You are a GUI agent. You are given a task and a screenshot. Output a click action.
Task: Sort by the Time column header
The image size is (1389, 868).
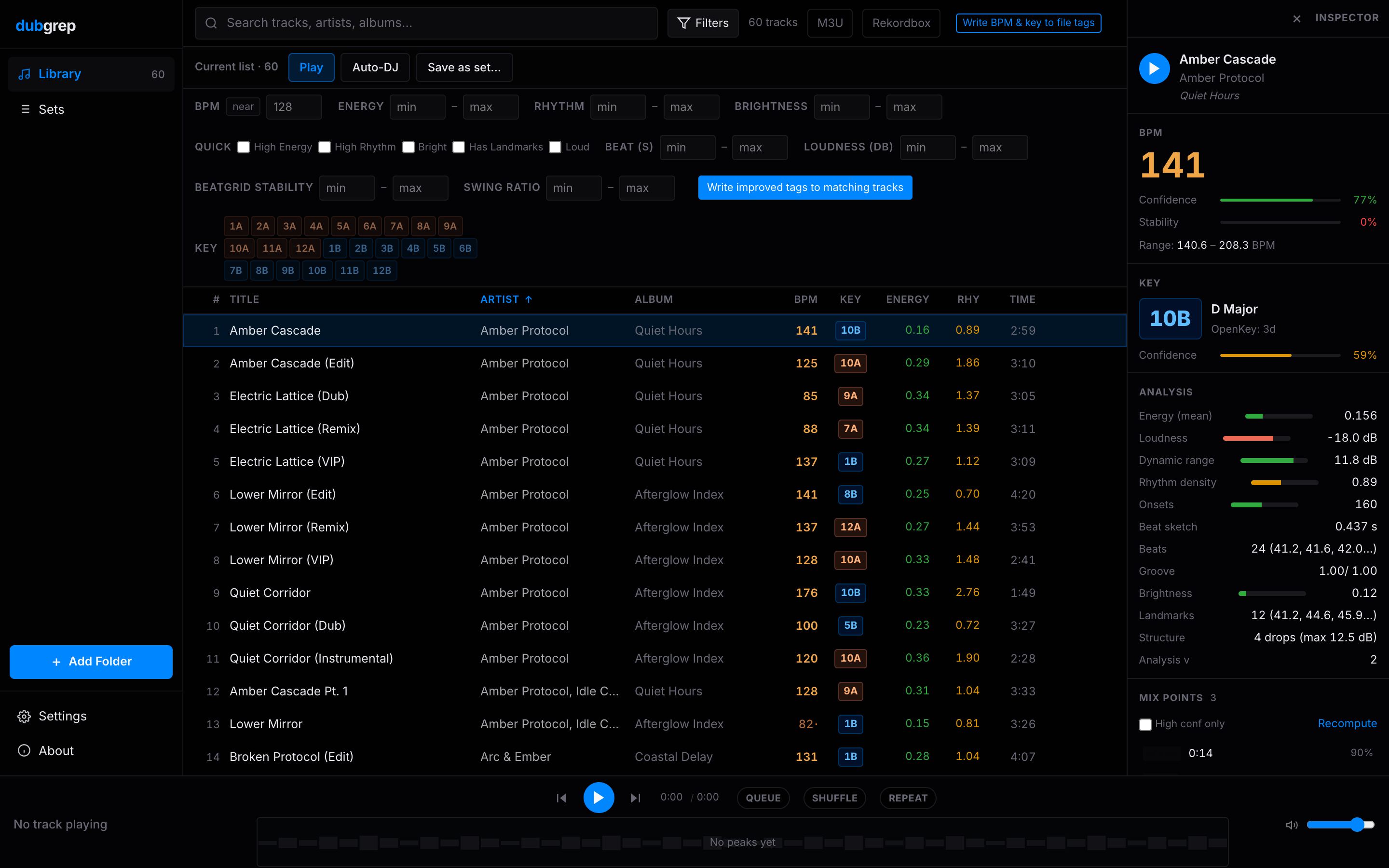[x=1022, y=299]
